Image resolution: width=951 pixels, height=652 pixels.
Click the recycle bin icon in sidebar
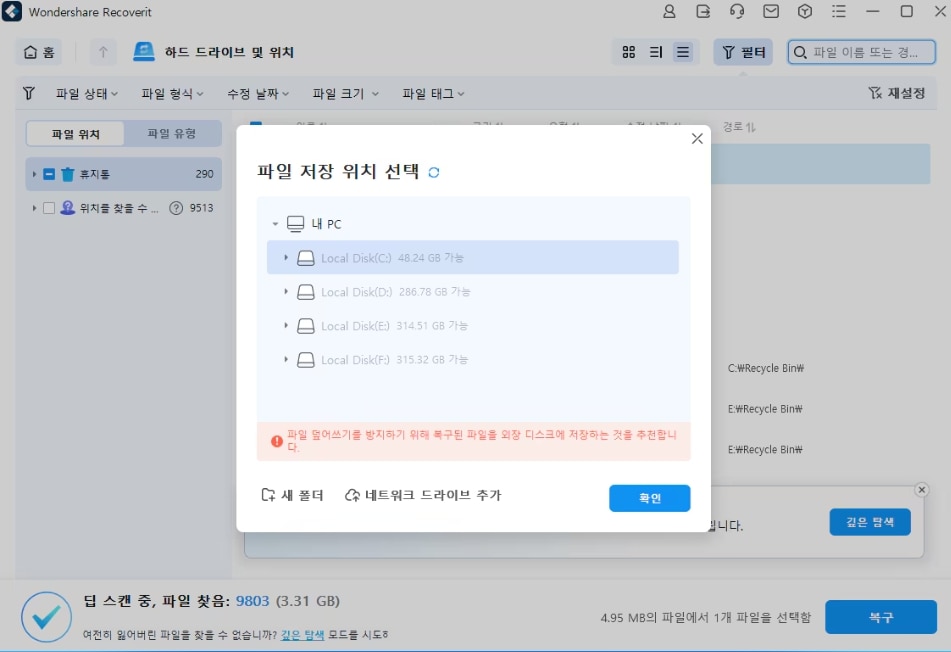click(67, 174)
